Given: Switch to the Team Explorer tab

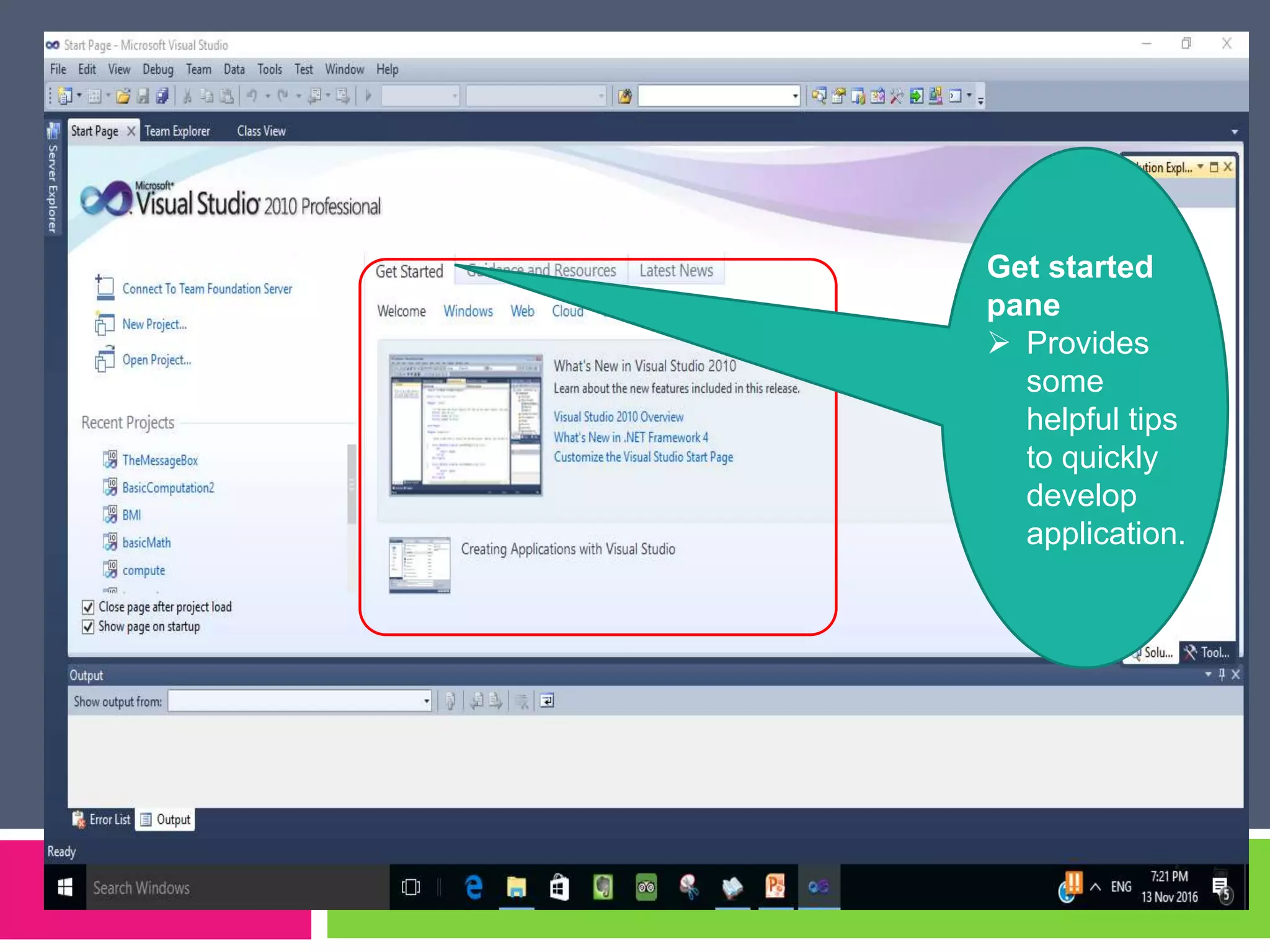Looking at the screenshot, I should coord(177,131).
